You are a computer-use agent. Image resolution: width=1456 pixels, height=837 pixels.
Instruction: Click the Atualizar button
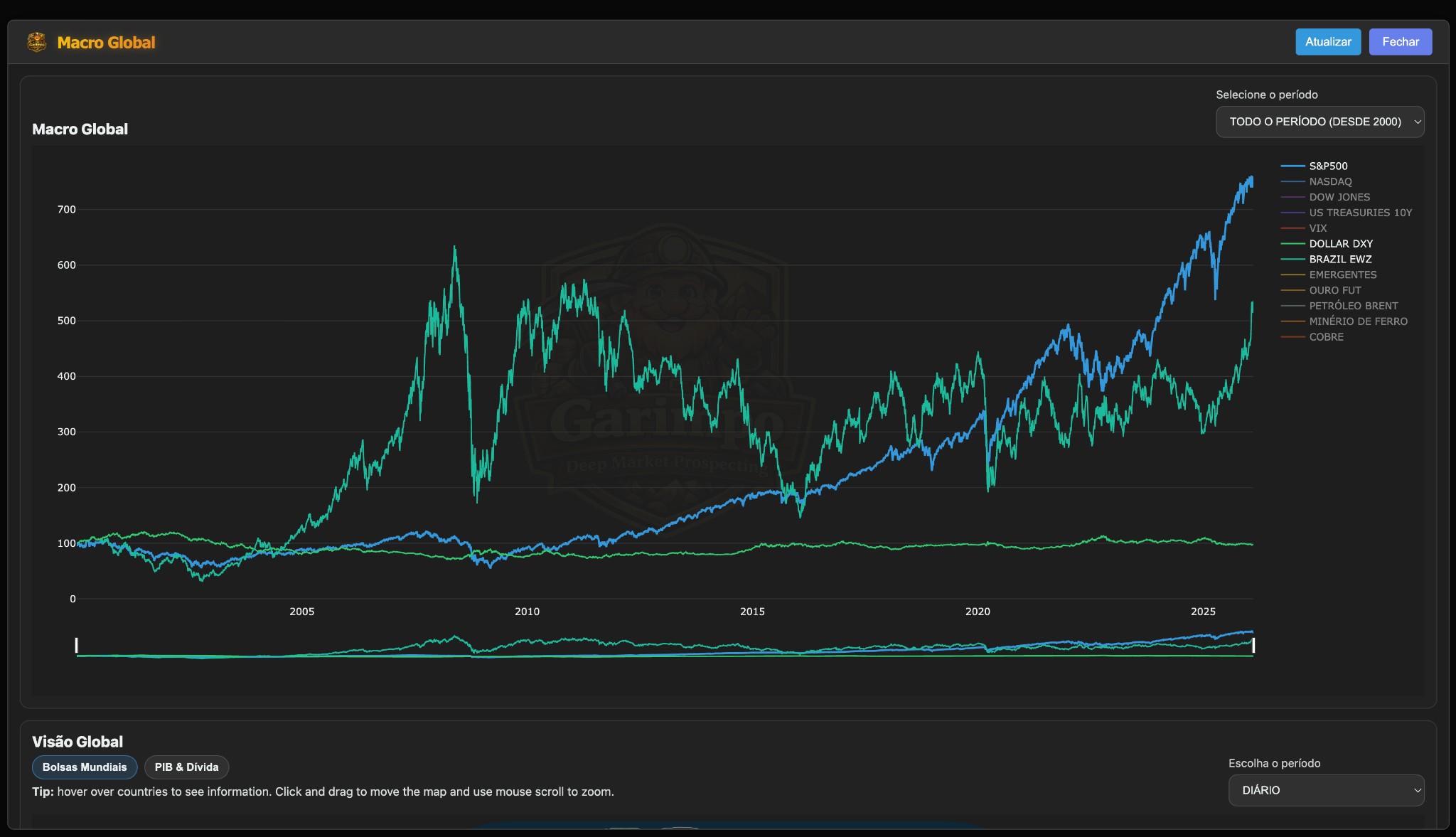click(x=1327, y=41)
